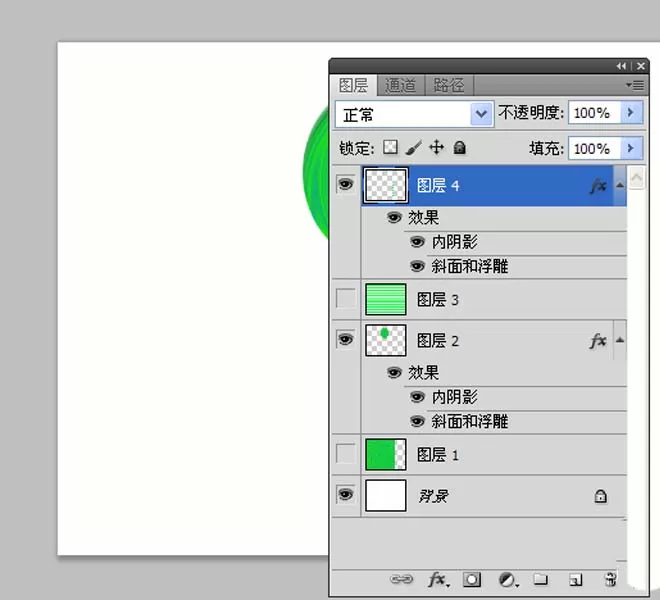This screenshot has width=660, height=600.
Task: Select the layer named 背景
Action: pyautogui.click(x=433, y=496)
